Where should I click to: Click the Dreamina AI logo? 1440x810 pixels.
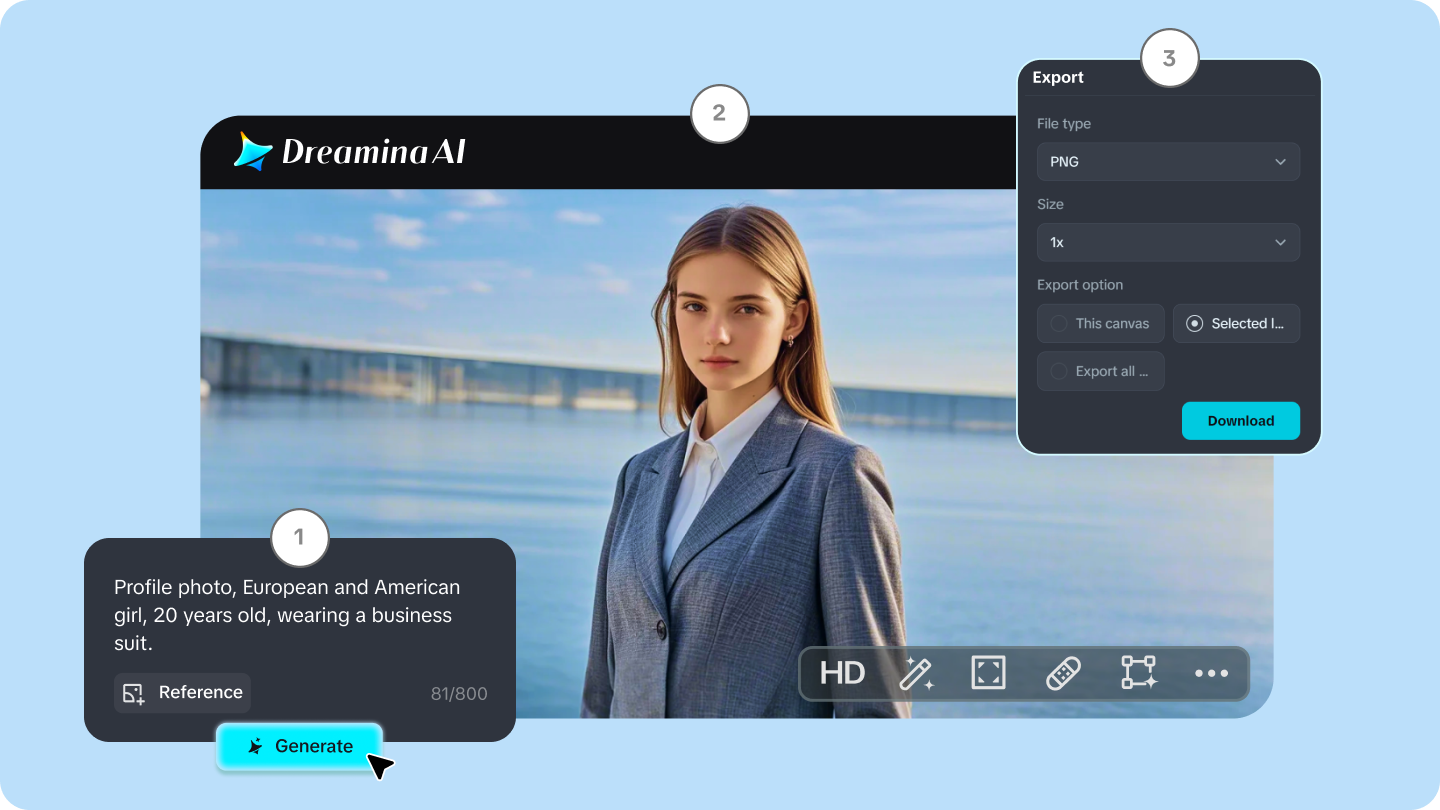[350, 151]
